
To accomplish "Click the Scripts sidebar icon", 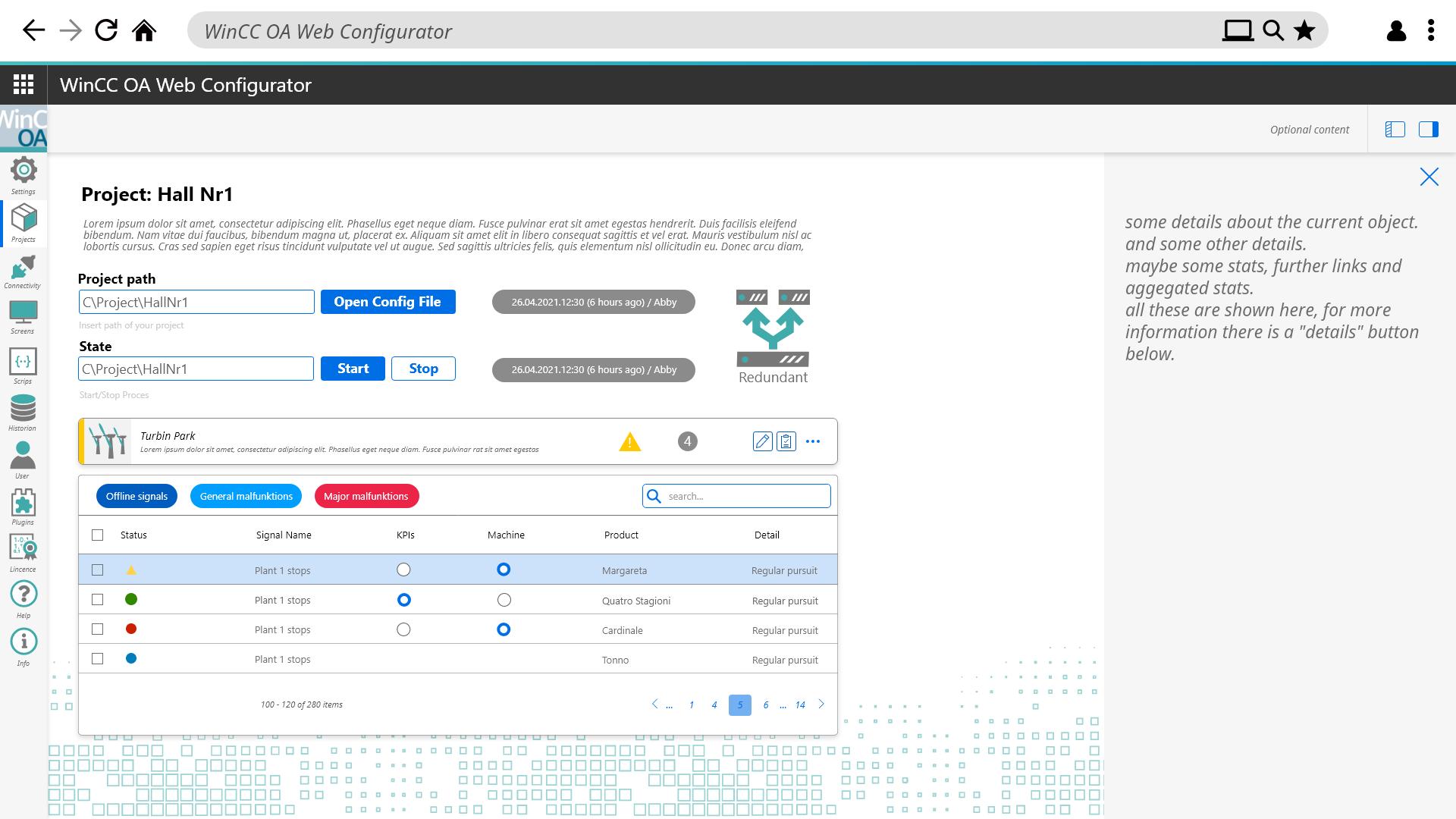I will click(x=23, y=362).
